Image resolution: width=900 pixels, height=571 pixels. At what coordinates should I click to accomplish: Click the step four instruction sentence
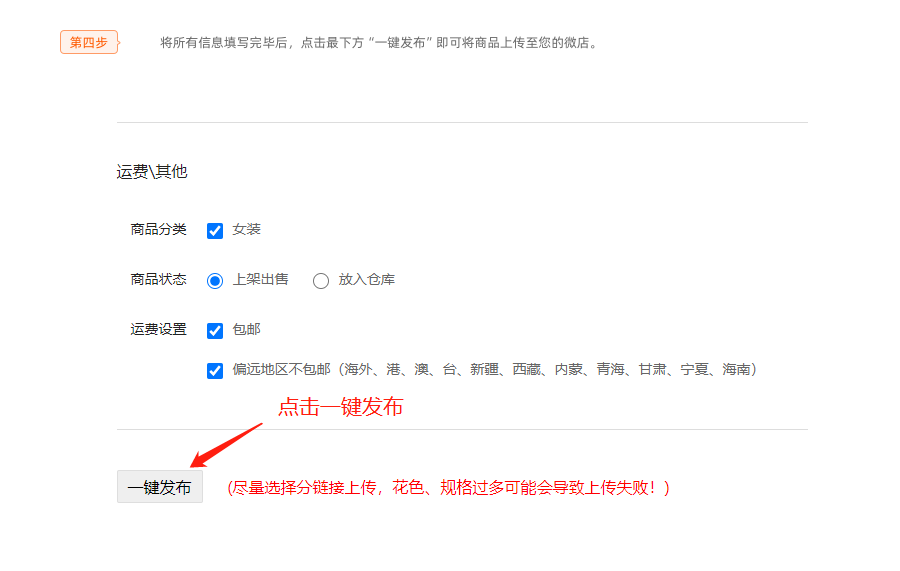click(x=379, y=42)
